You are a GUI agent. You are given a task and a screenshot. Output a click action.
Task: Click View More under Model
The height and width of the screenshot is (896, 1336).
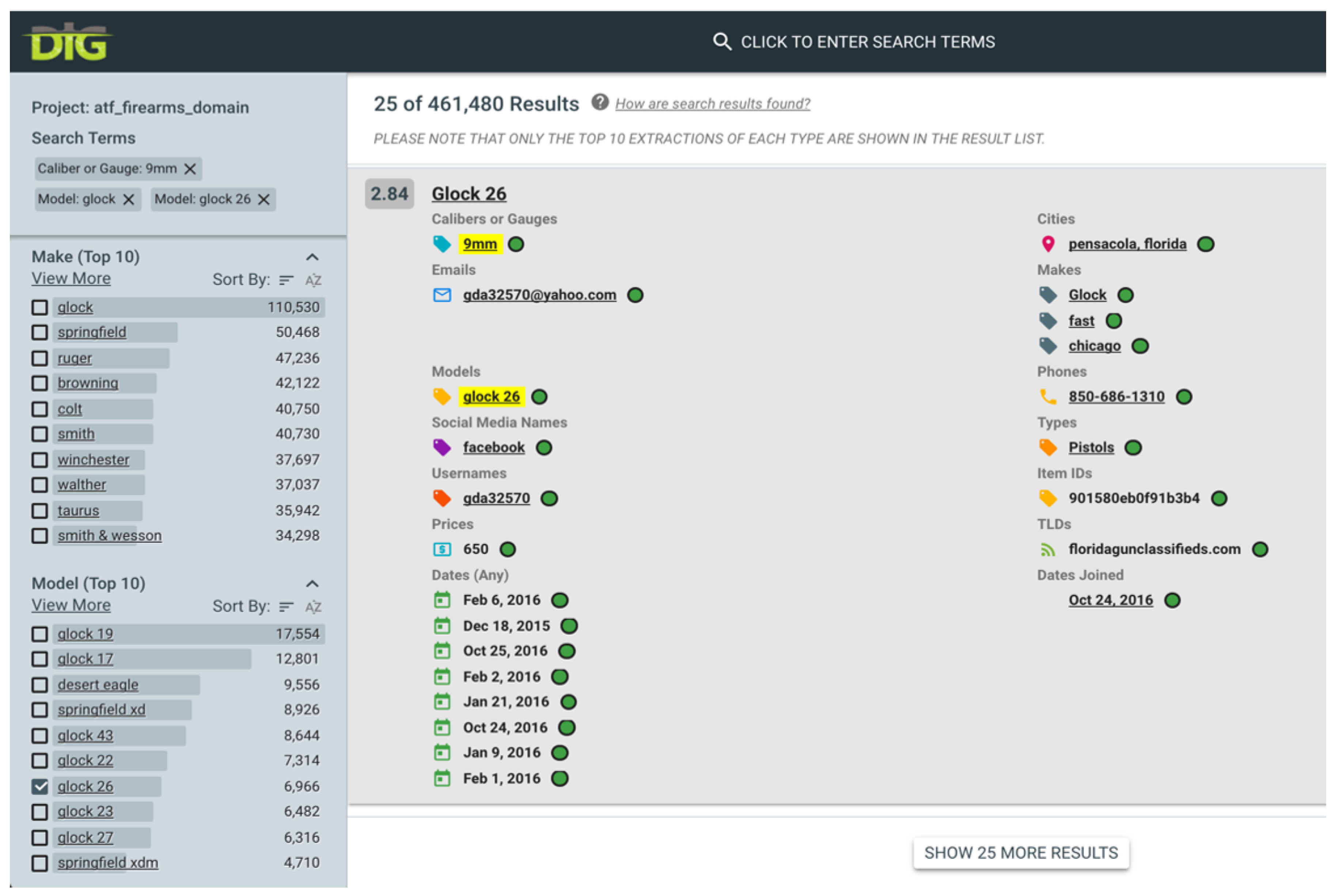71,605
